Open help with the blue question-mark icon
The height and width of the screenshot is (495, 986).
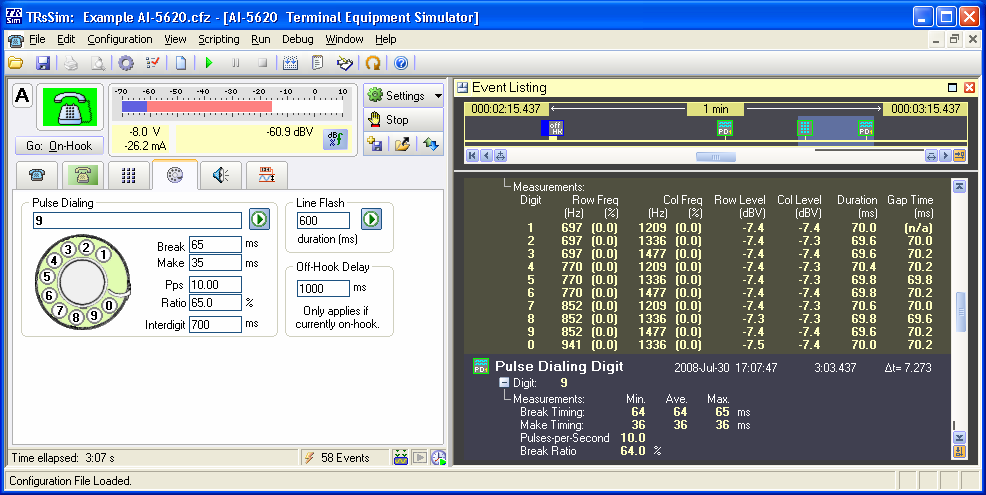[401, 63]
